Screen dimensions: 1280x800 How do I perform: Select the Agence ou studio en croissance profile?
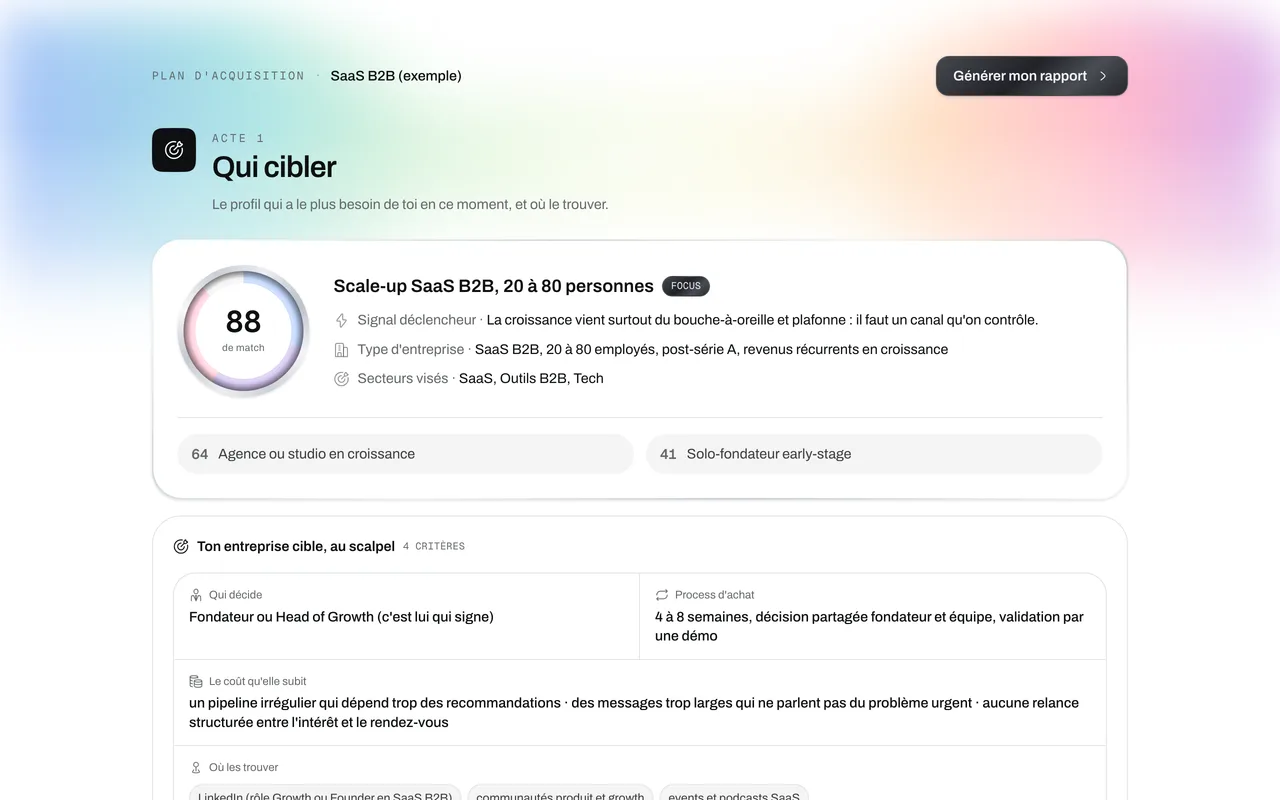point(405,454)
